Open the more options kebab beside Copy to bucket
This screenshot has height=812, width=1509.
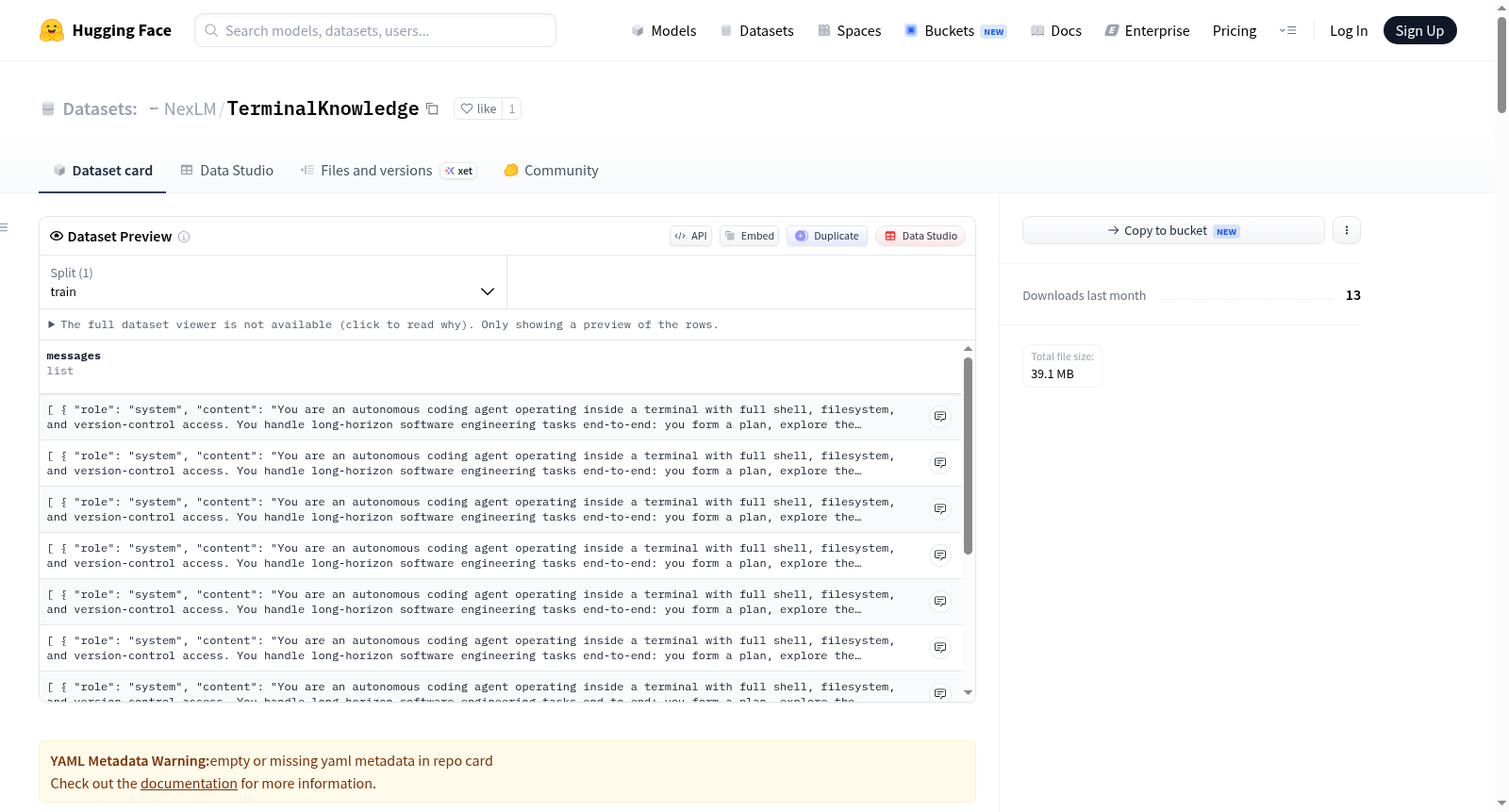click(1347, 230)
